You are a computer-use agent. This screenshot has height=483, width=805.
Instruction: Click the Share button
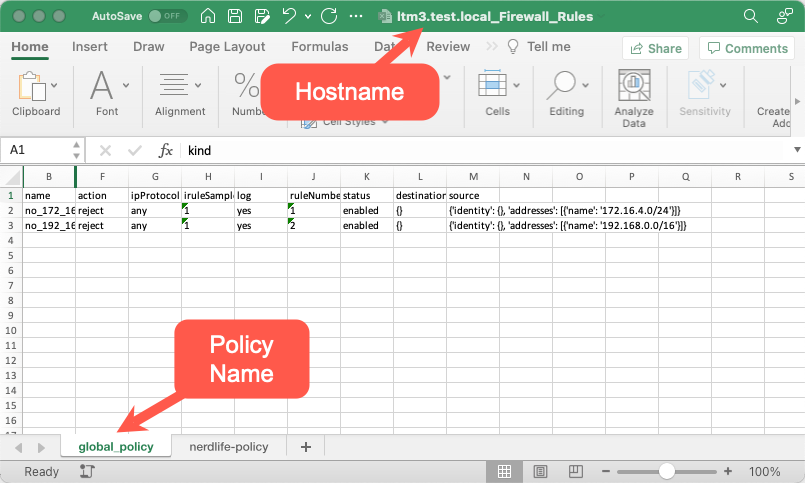pos(655,48)
